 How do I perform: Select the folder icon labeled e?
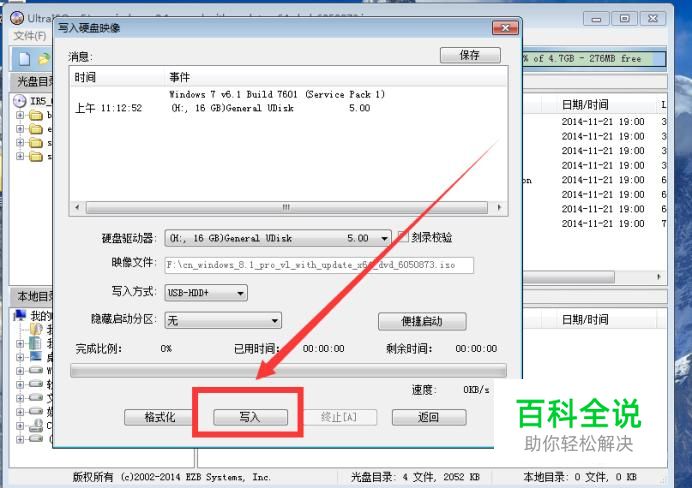point(36,129)
